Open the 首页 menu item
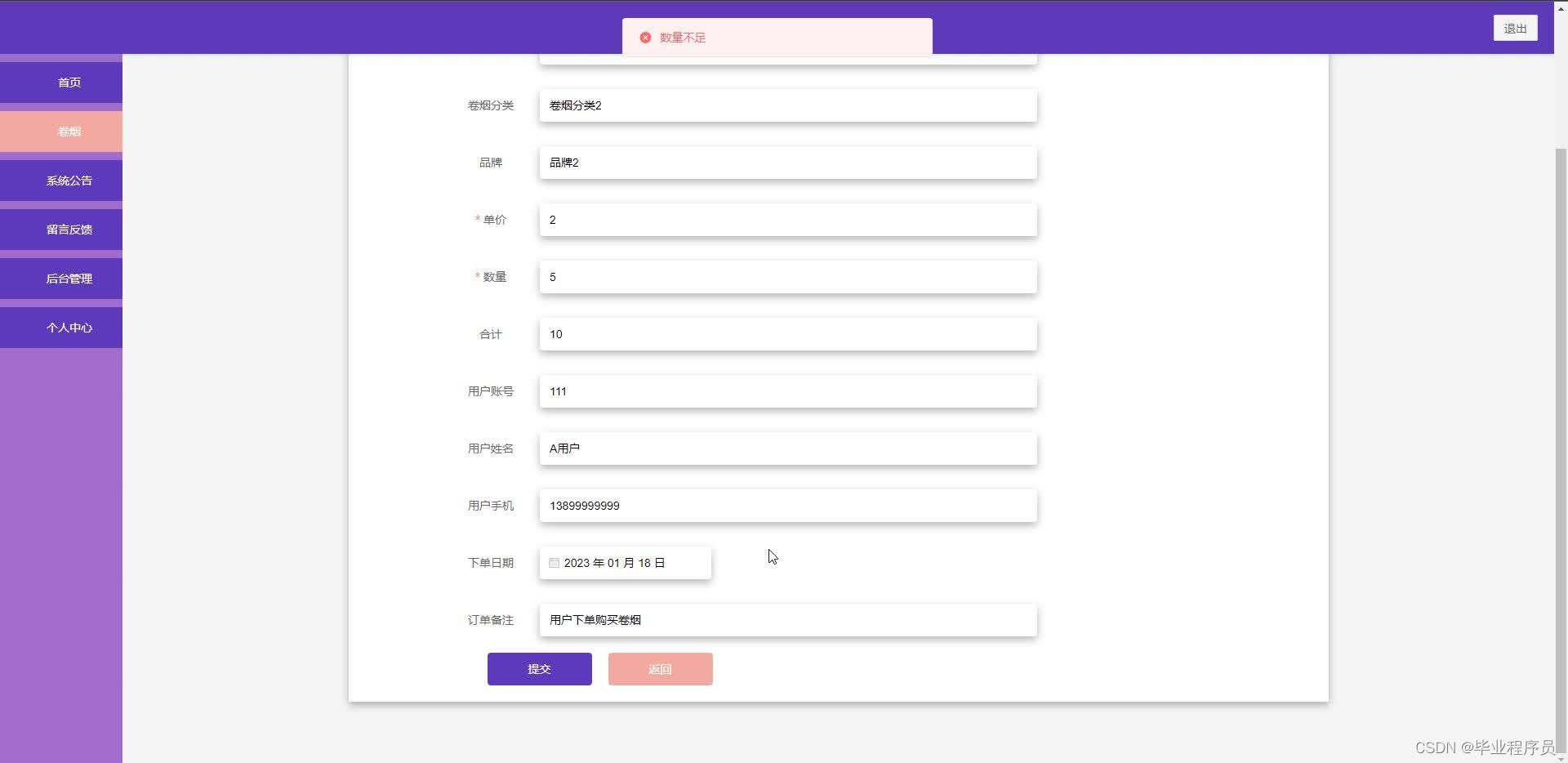The height and width of the screenshot is (763, 1568). click(x=61, y=83)
